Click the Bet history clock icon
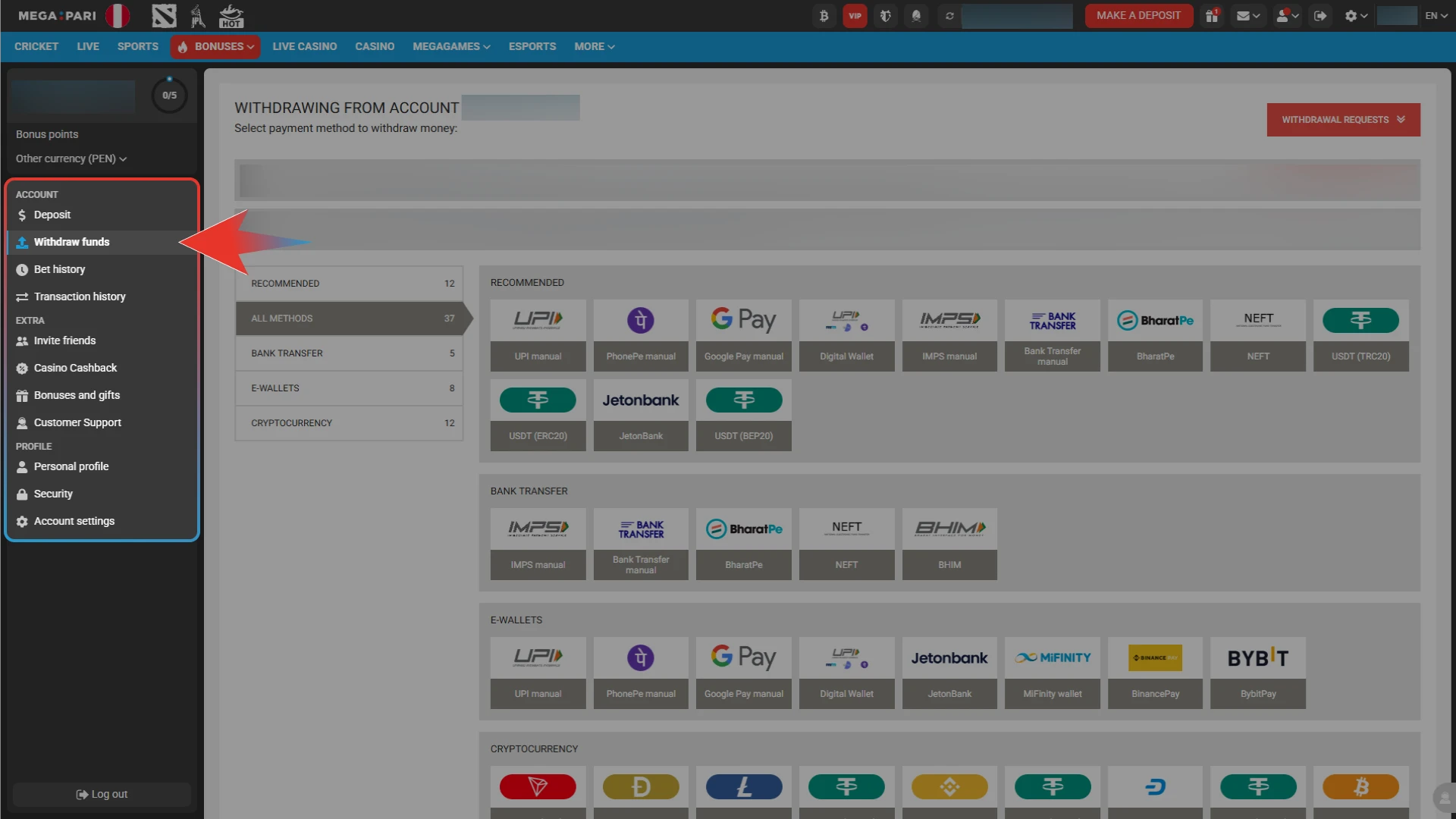Screen dimensions: 1456x819 pyautogui.click(x=22, y=270)
